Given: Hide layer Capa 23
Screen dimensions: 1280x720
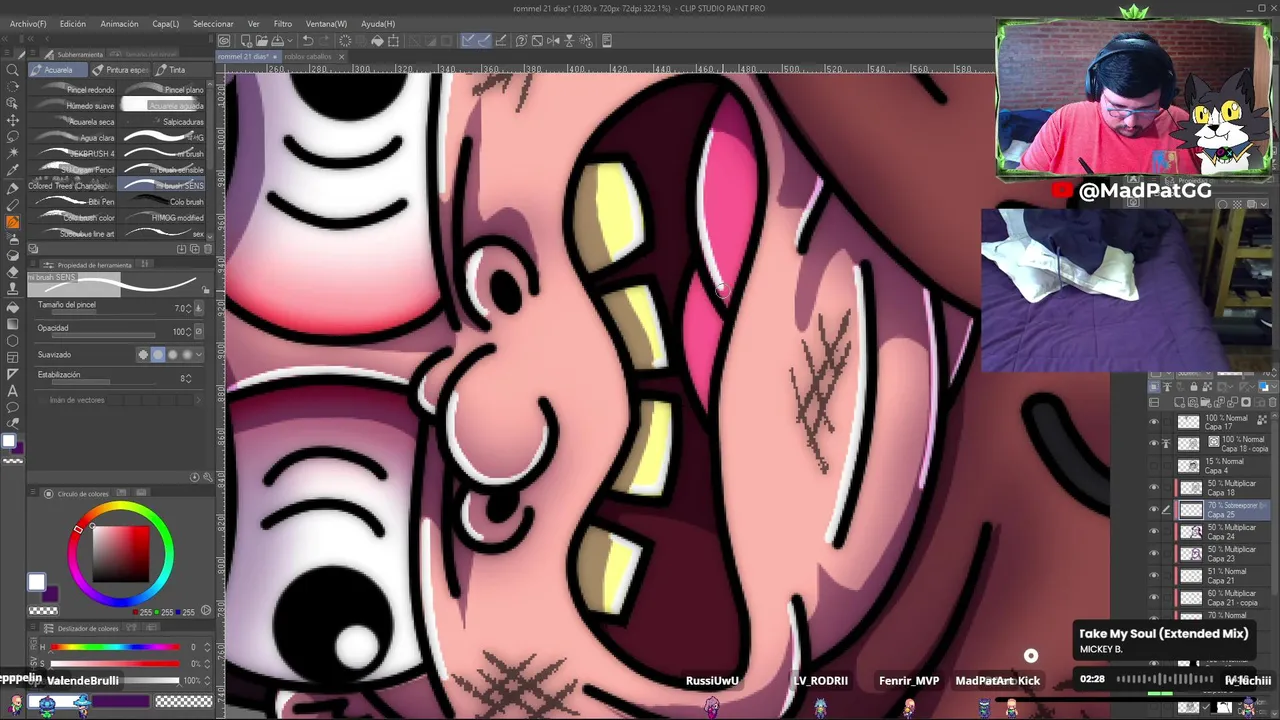Looking at the screenshot, I should pos(1154,553).
